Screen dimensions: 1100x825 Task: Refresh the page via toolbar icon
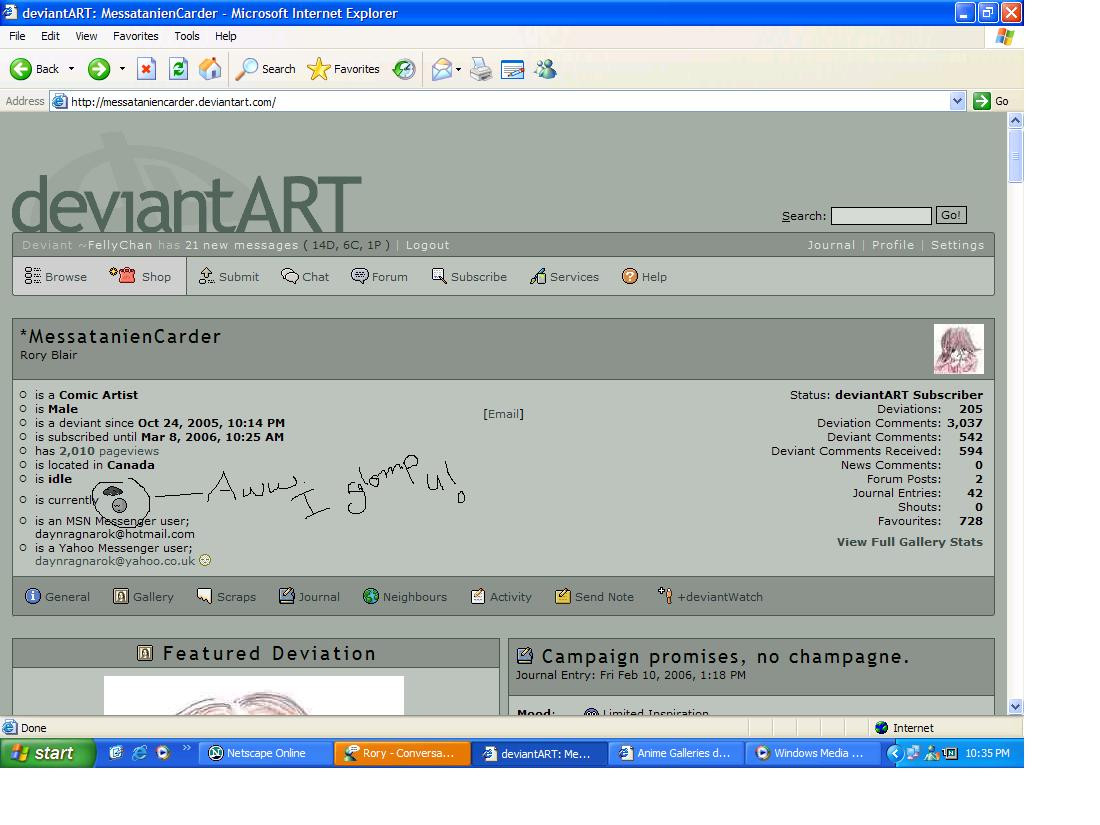coord(178,69)
